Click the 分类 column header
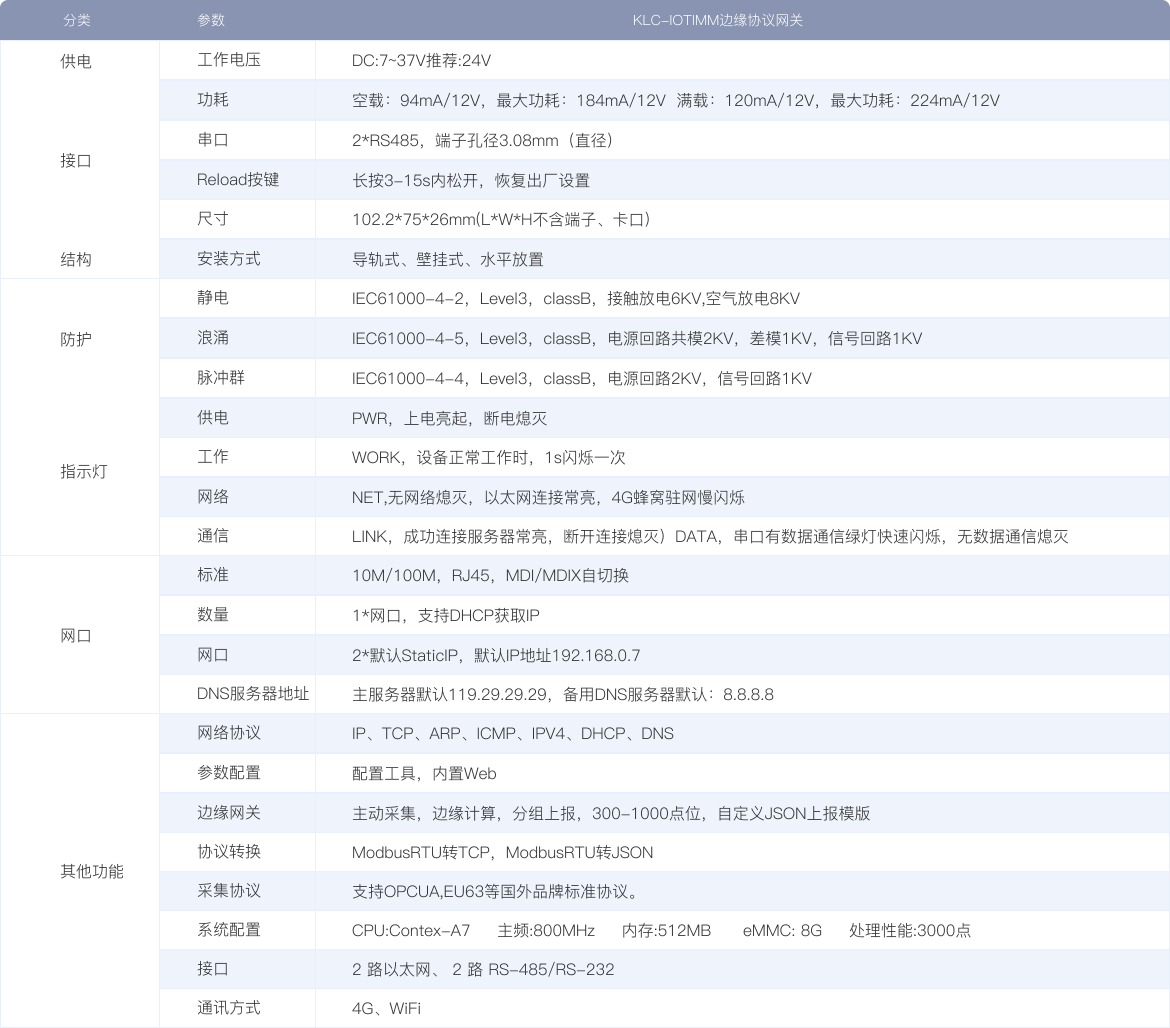The image size is (1170, 1028). coord(78,20)
